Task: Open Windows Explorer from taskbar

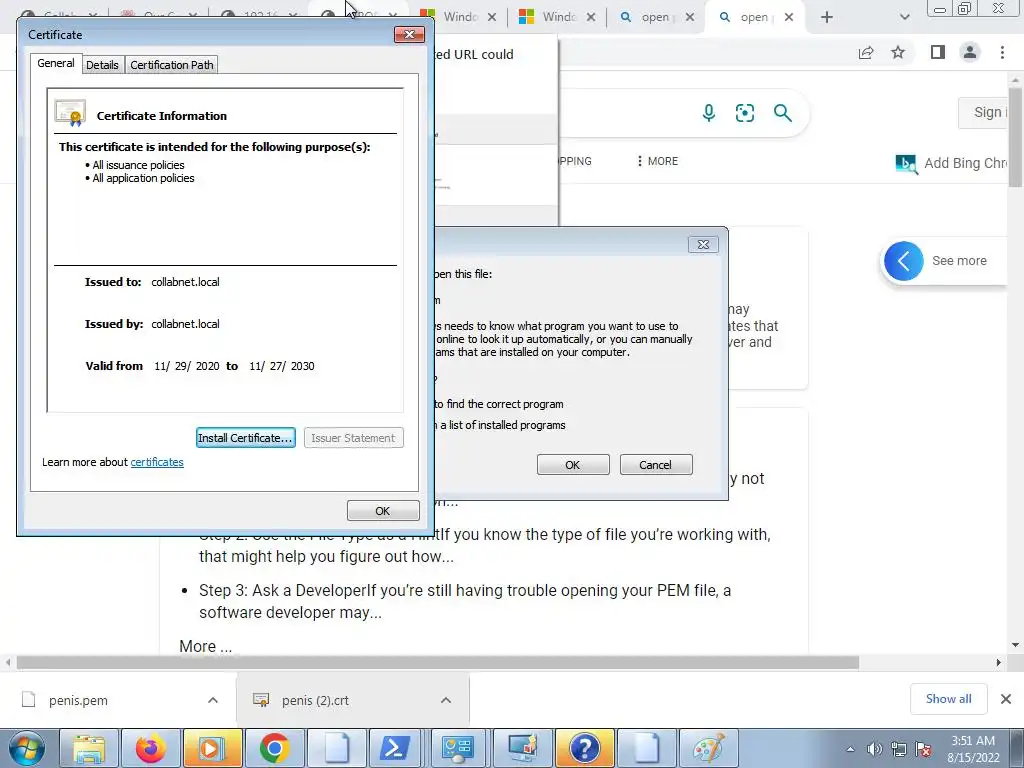Action: pos(89,748)
